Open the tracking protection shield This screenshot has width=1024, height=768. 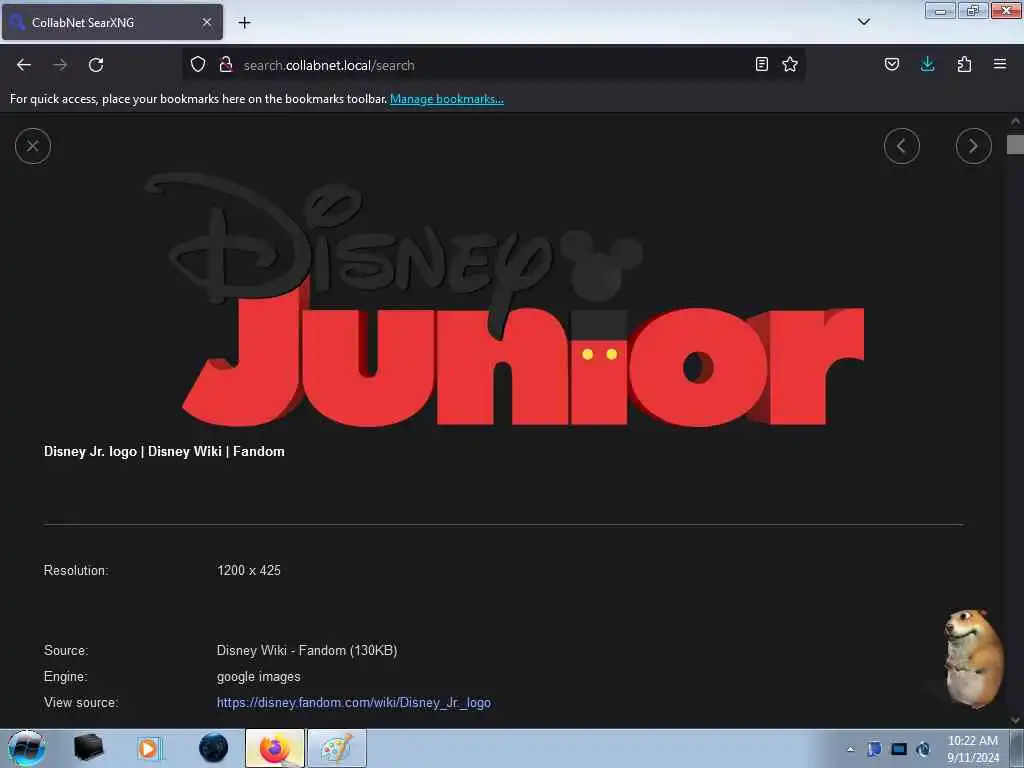click(x=198, y=65)
